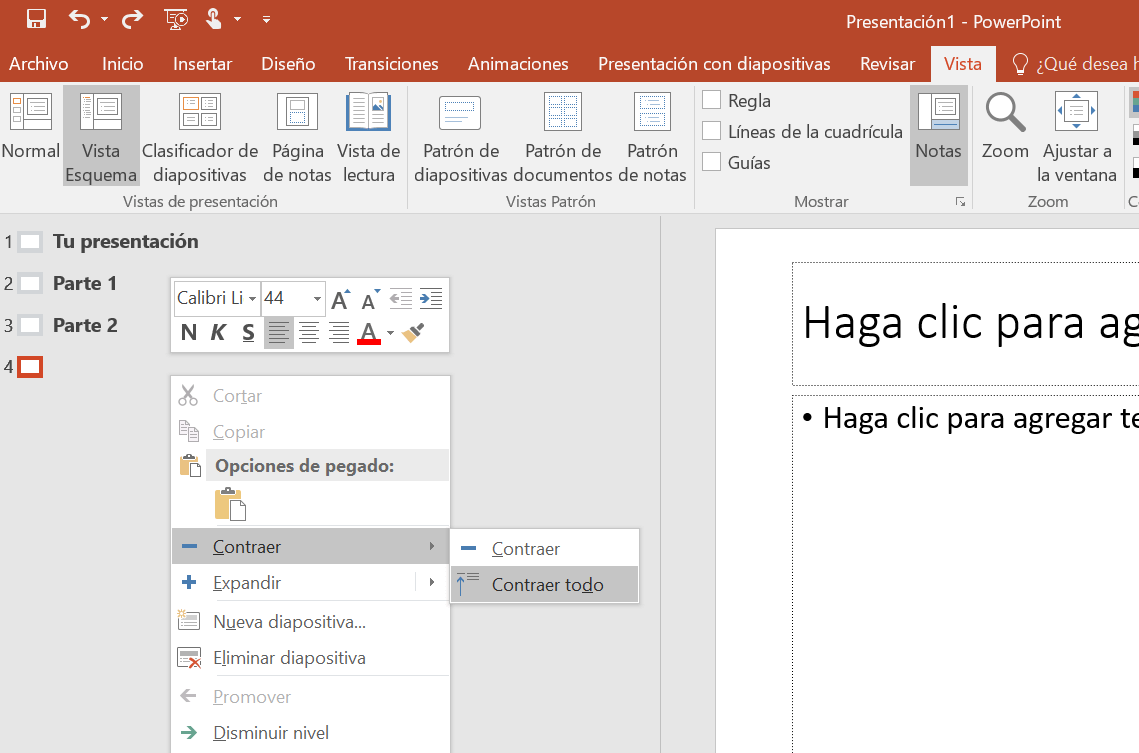
Task: Toggle bold (N) formatting
Action: [x=189, y=333]
